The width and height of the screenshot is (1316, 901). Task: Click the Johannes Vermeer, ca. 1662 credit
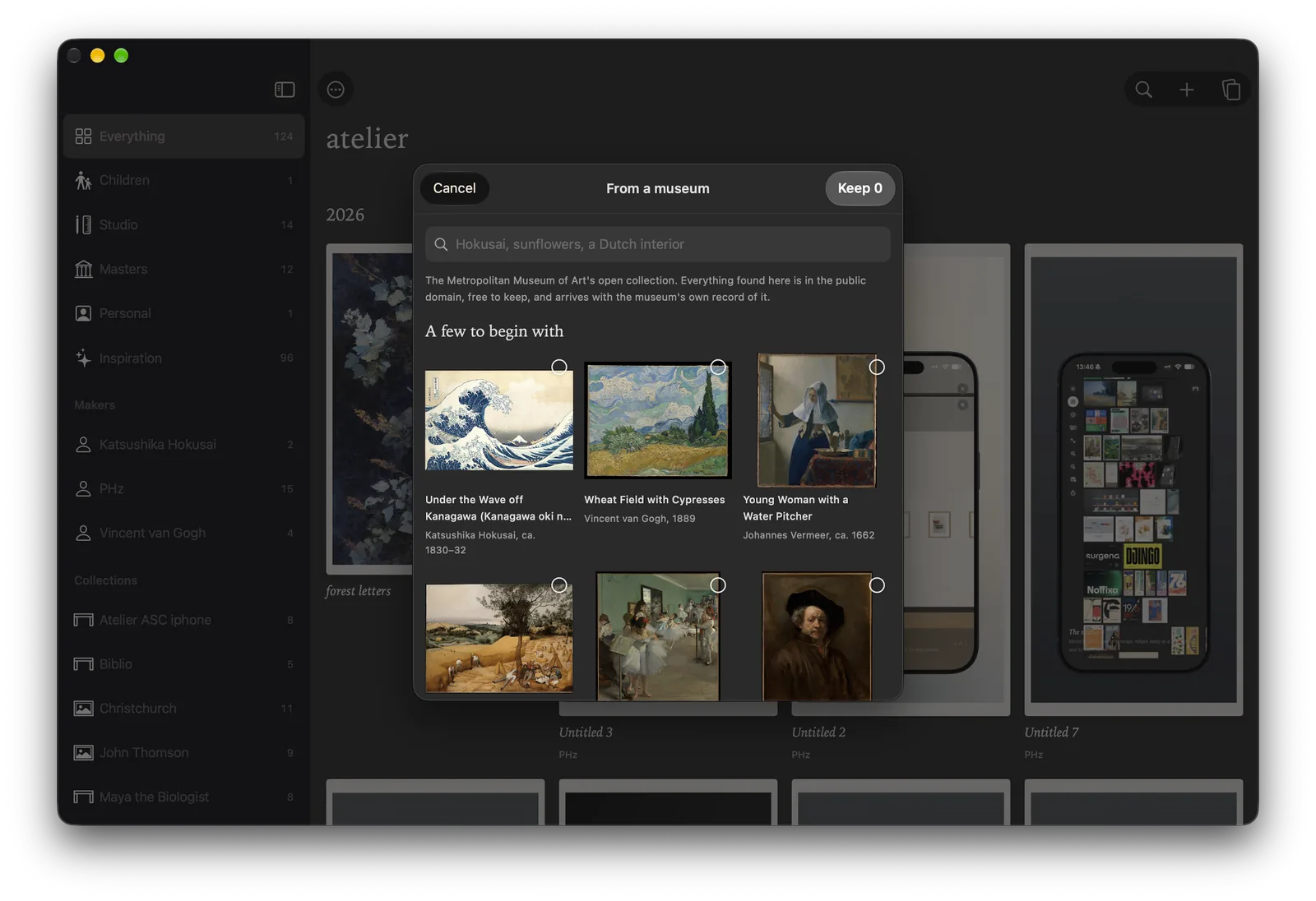click(809, 535)
